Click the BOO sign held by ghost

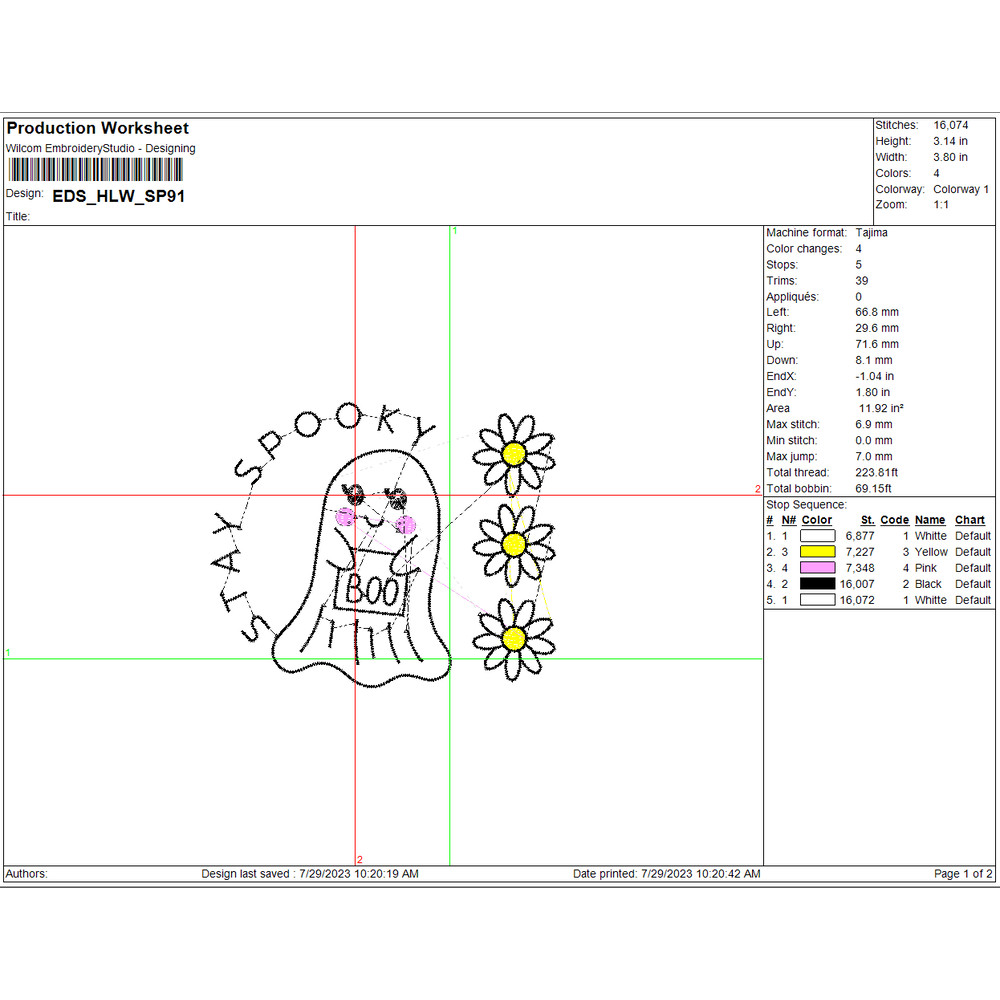[x=371, y=591]
